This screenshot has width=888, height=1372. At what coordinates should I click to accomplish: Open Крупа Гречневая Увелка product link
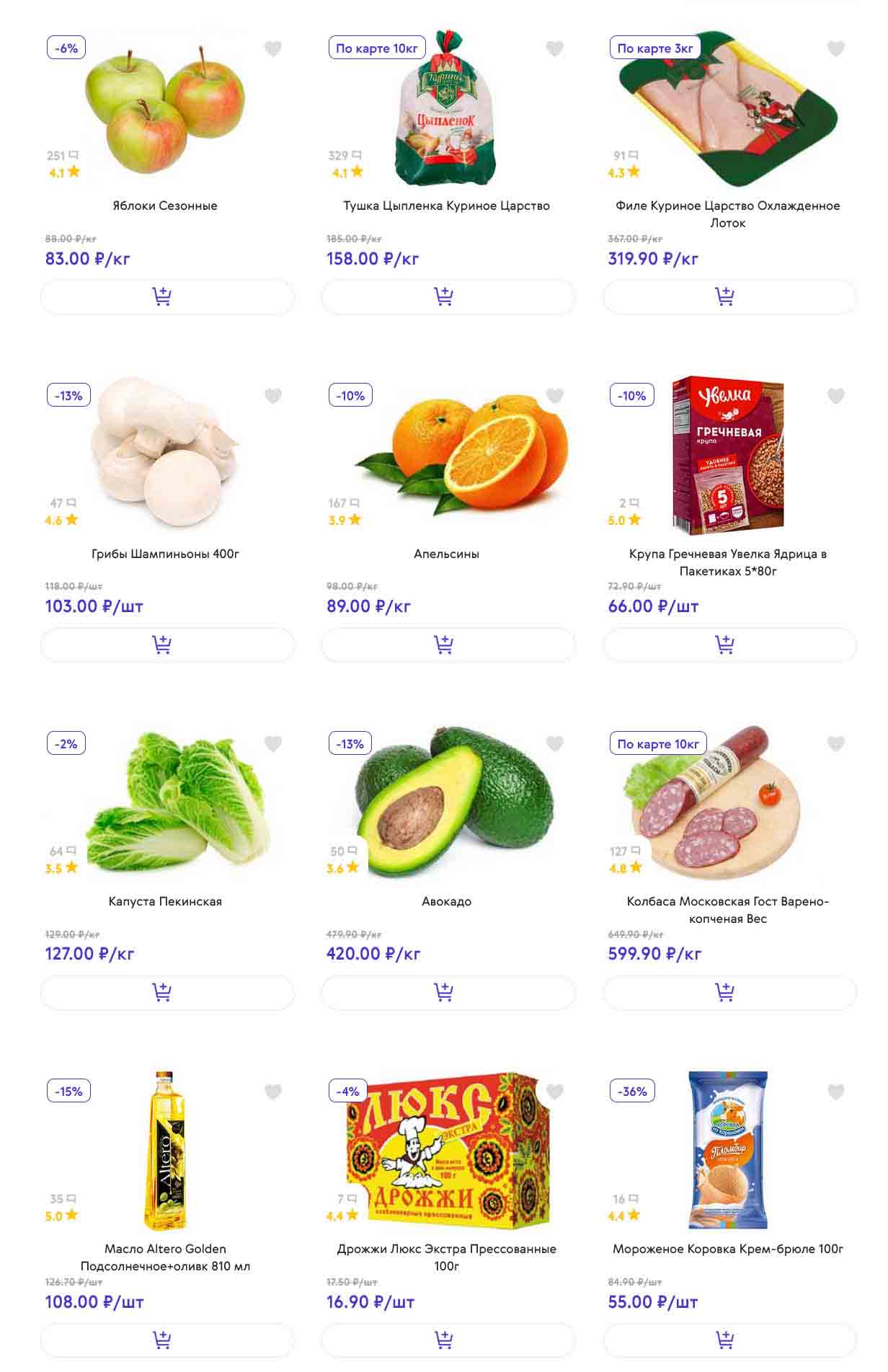(727, 562)
